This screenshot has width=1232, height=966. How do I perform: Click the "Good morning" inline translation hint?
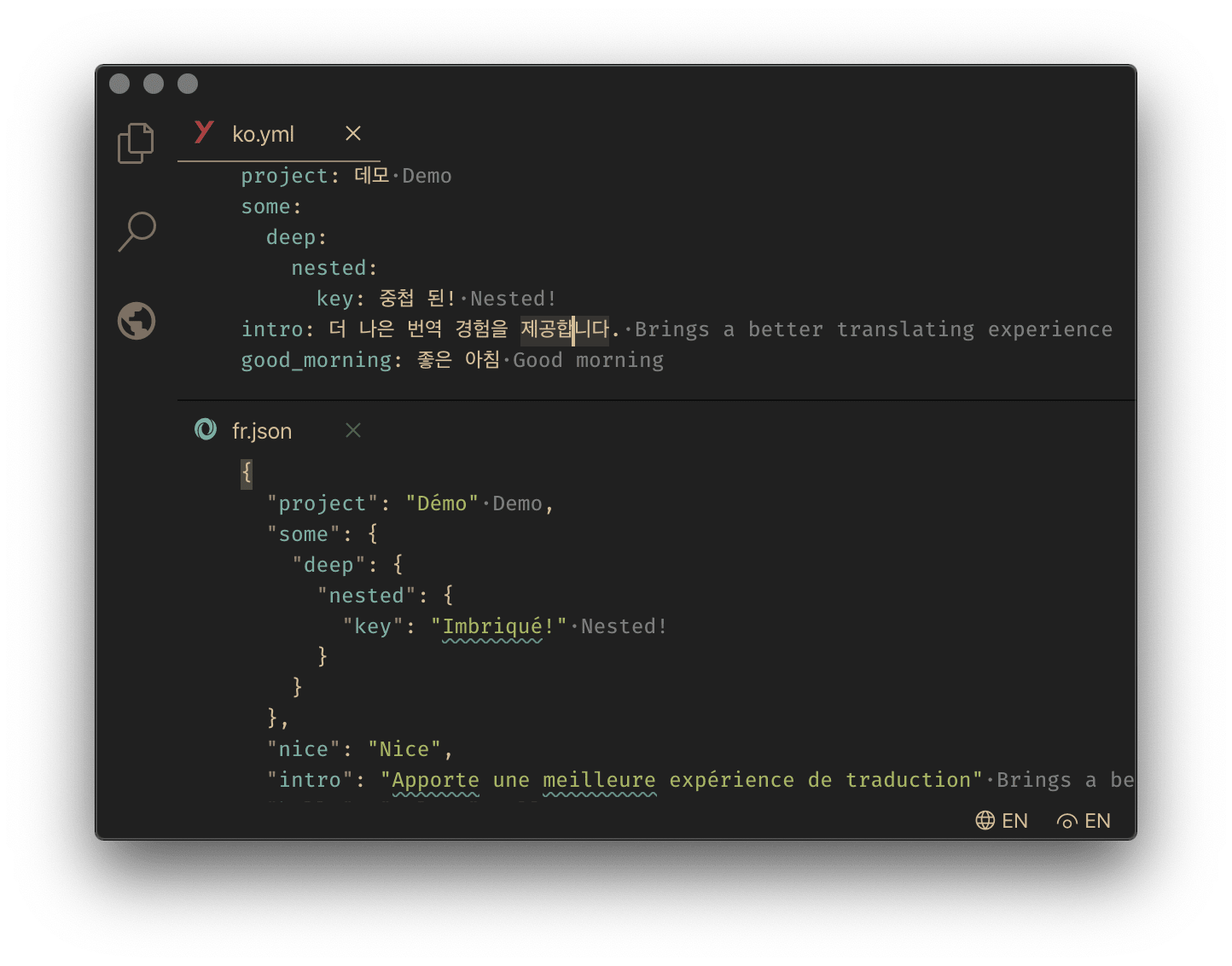click(x=588, y=360)
